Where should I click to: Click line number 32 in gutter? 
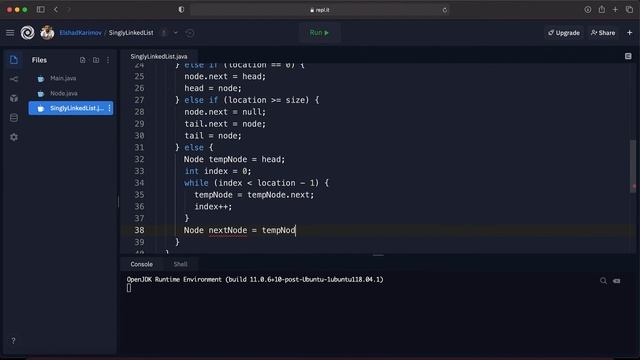[139, 159]
